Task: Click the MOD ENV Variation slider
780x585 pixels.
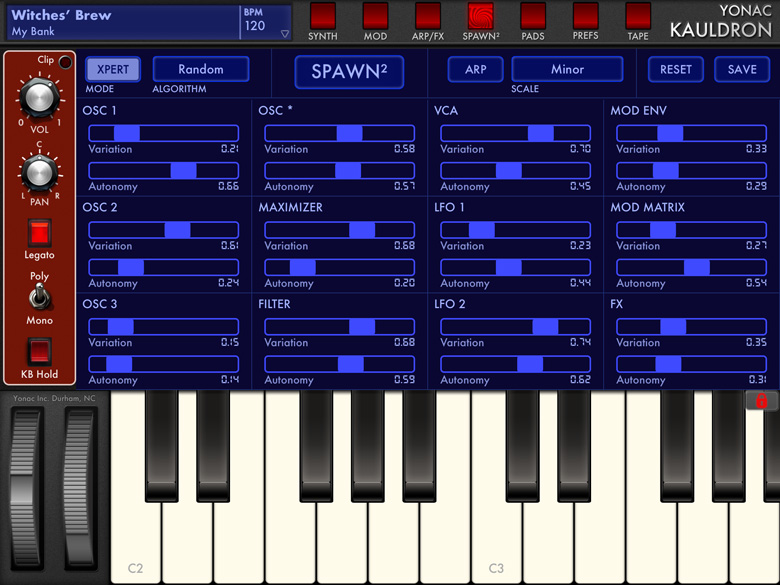Action: click(691, 133)
